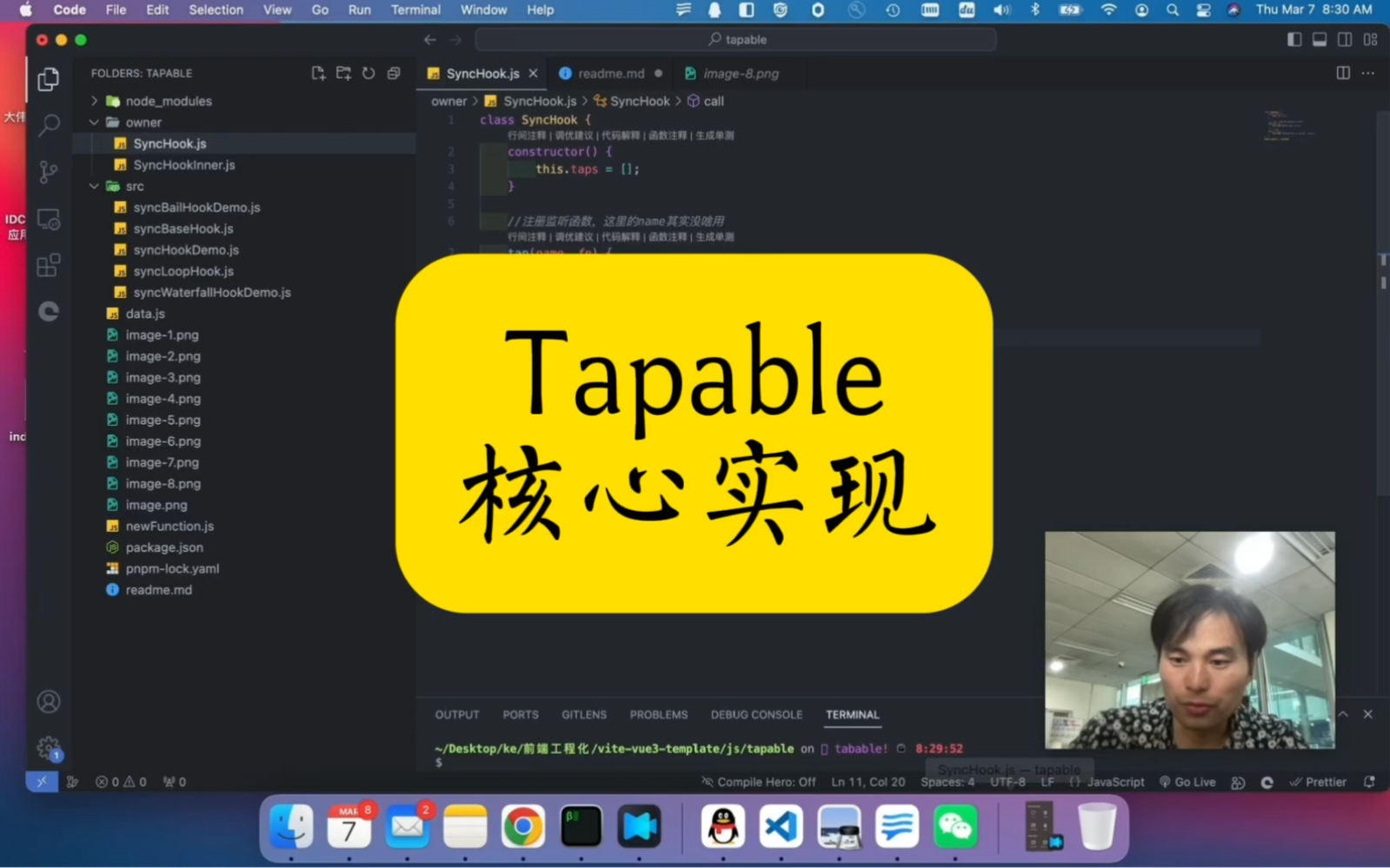This screenshot has height=868, width=1390.
Task: Open the Selection menu
Action: [x=216, y=10]
